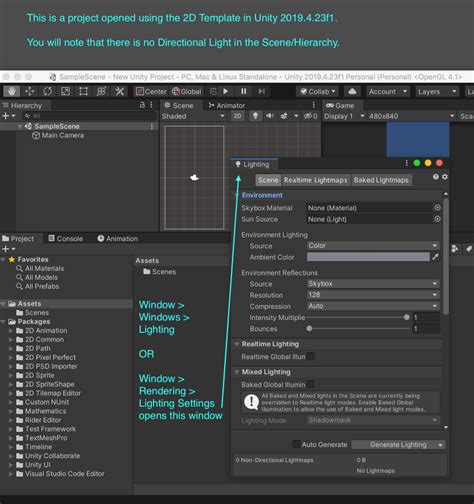The height and width of the screenshot is (504, 474).
Task: Pick Sun Source light object
Action: click(437, 219)
